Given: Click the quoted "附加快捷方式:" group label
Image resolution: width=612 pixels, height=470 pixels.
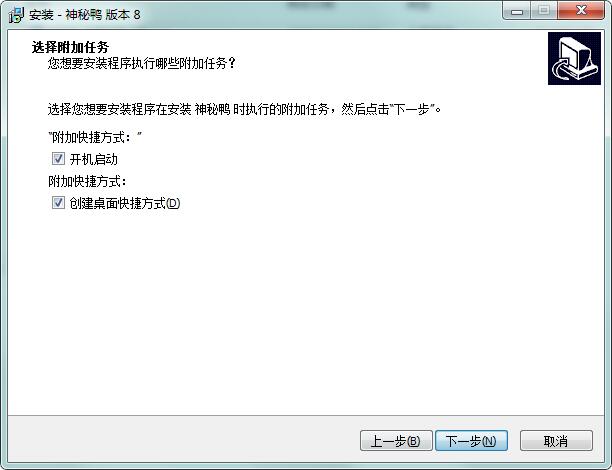Looking at the screenshot, I should click(95, 137).
